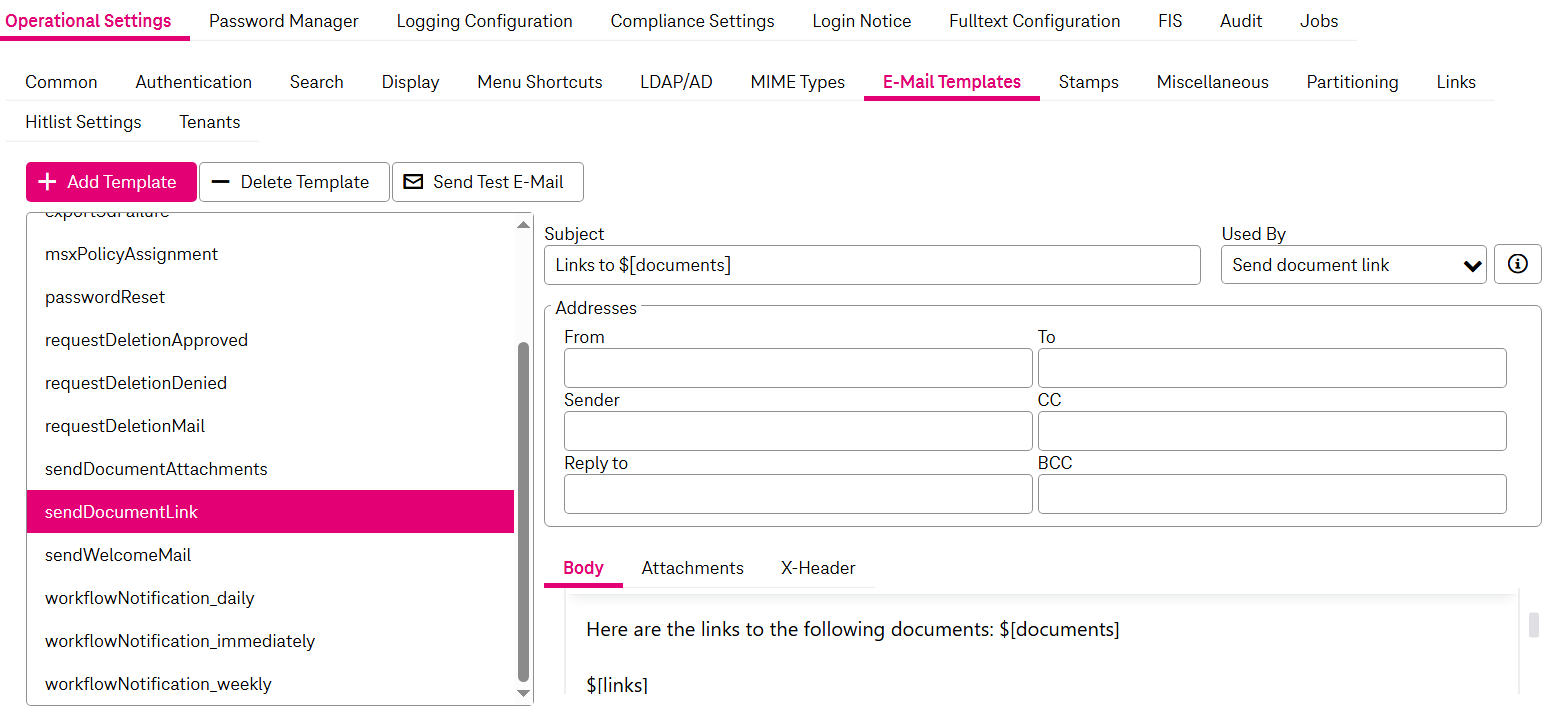Click Add Template plus button
This screenshot has height=707, width=1551.
[x=111, y=182]
